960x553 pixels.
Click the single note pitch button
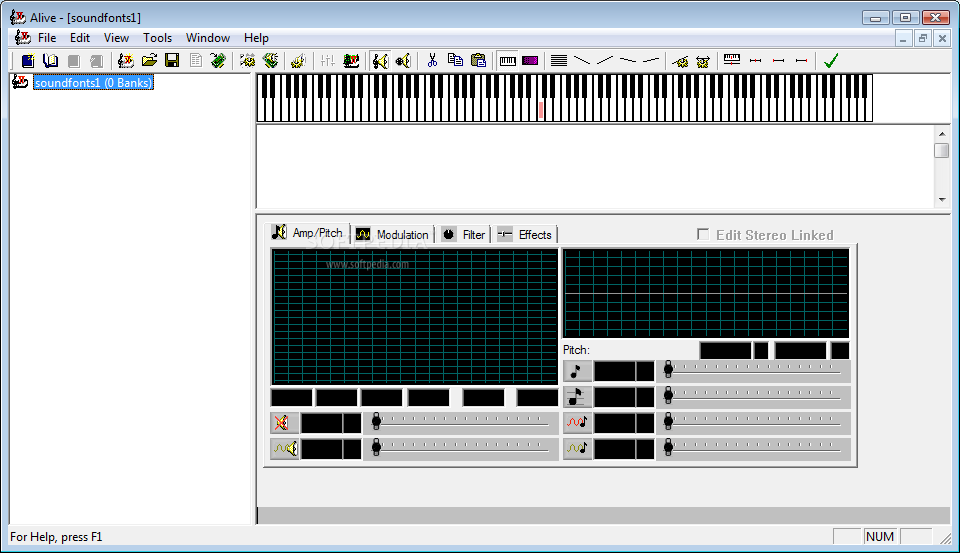click(x=577, y=371)
